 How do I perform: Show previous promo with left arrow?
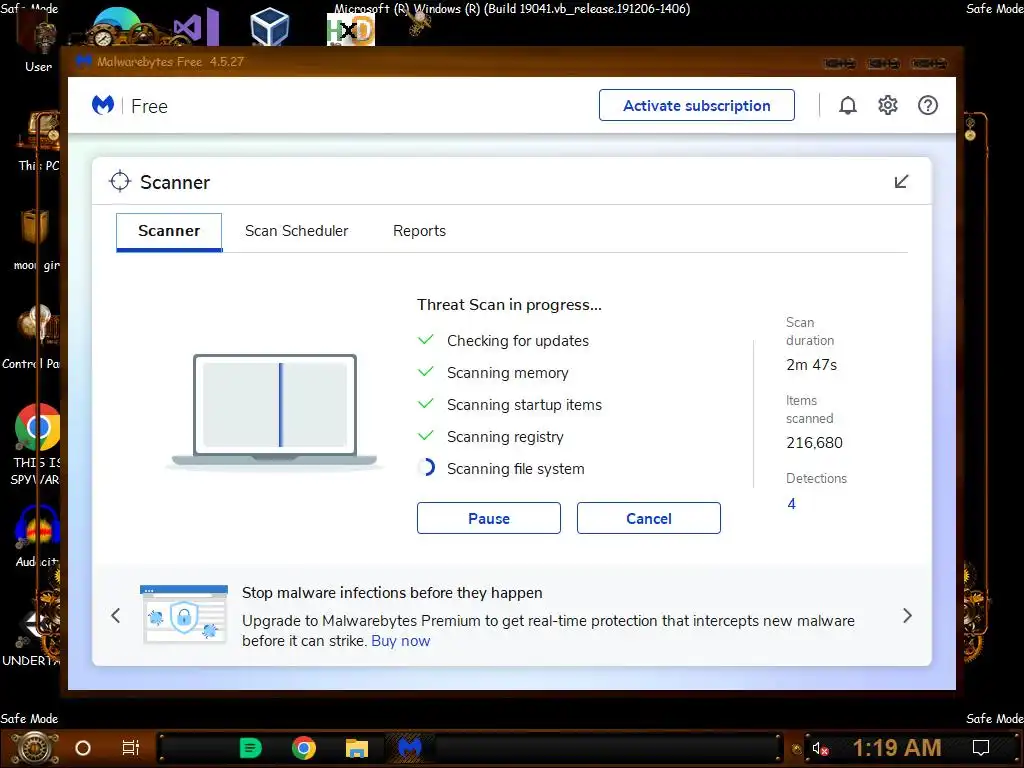click(116, 615)
